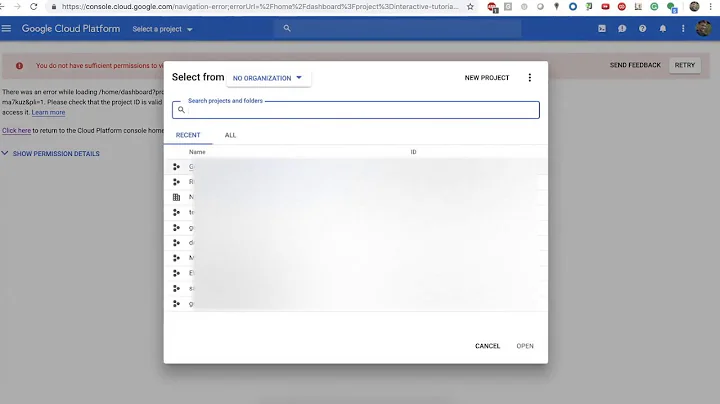This screenshot has height=404, width=720.
Task: Follow the Click here link to console home
Action: tap(17, 130)
